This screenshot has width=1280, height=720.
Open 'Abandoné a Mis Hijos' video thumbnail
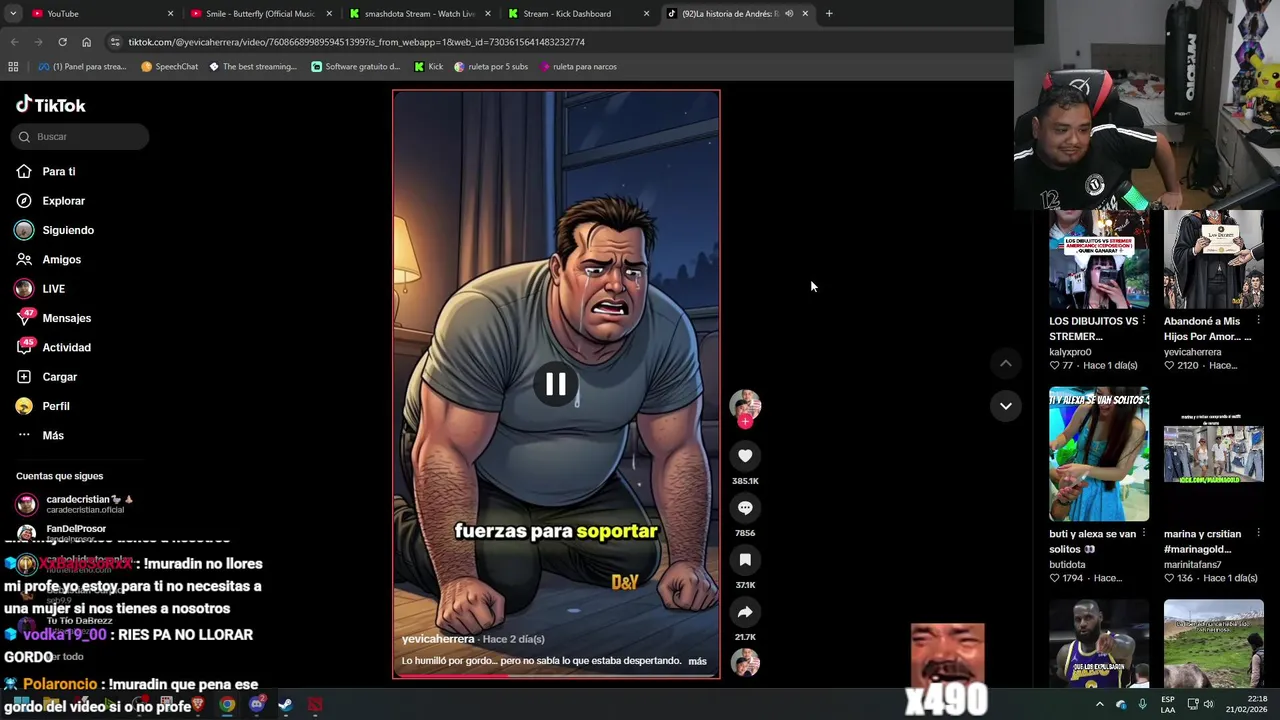click(x=1213, y=260)
